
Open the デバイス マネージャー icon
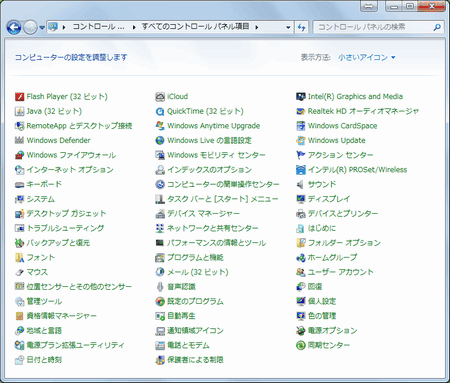160,213
